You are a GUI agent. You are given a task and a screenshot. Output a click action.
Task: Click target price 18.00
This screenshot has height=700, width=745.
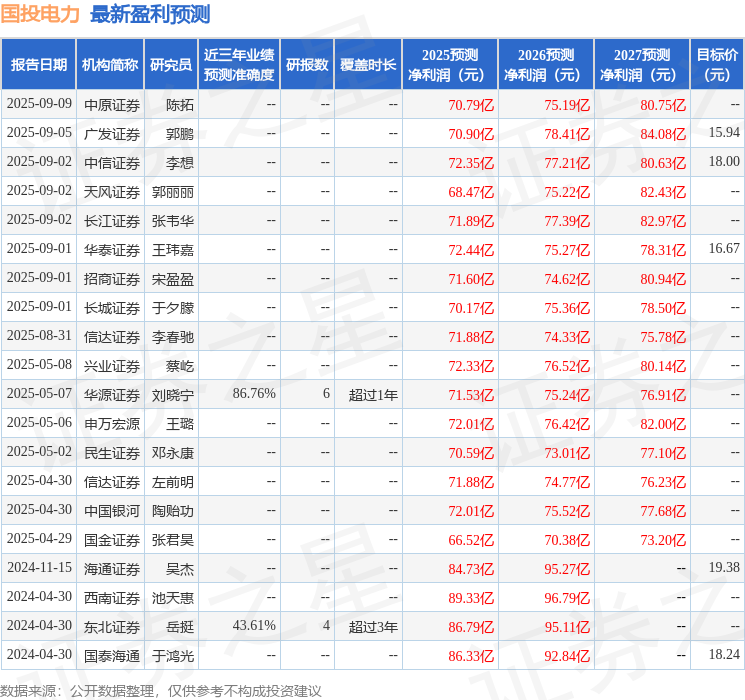[724, 162]
